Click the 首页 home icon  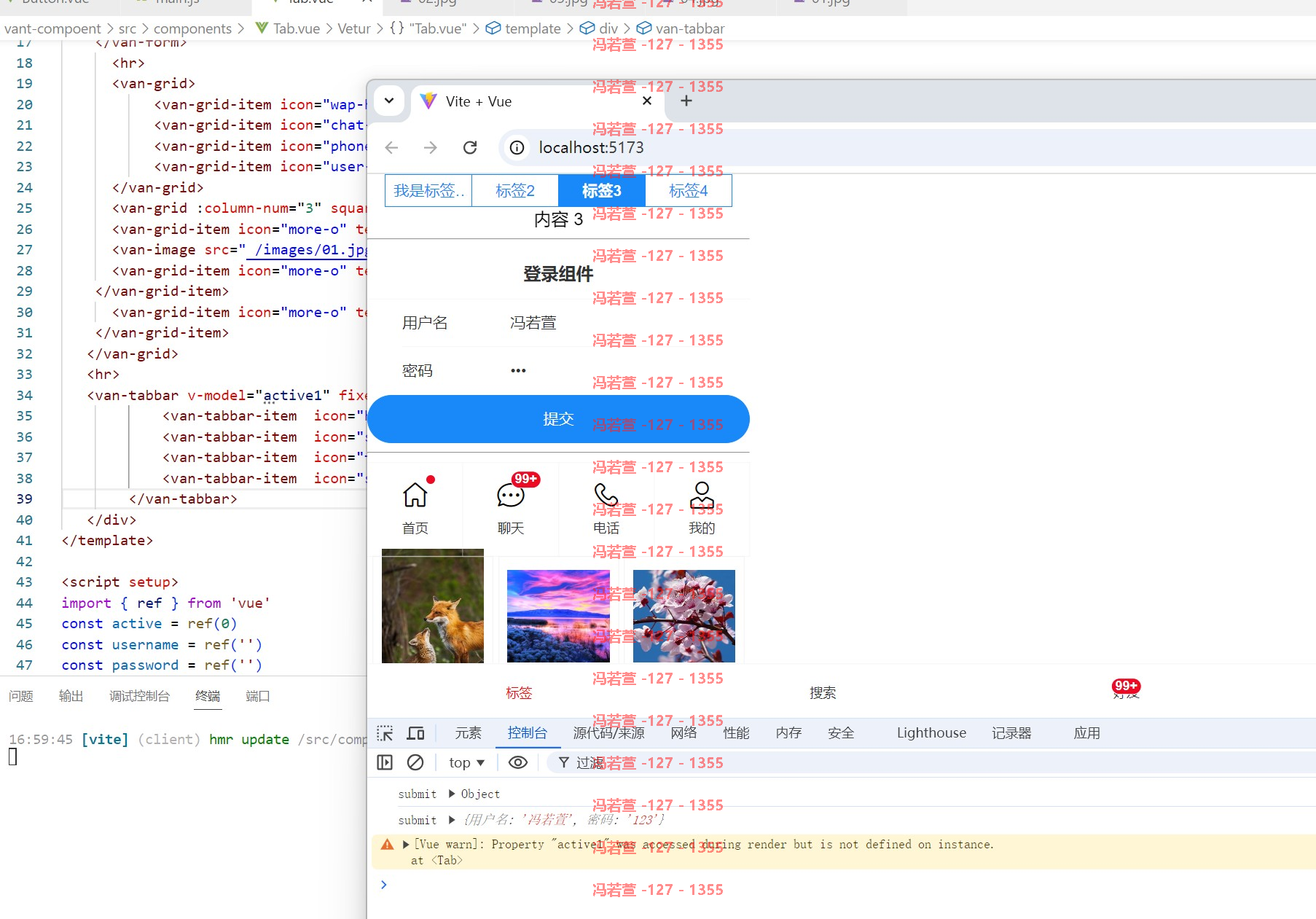click(x=415, y=495)
